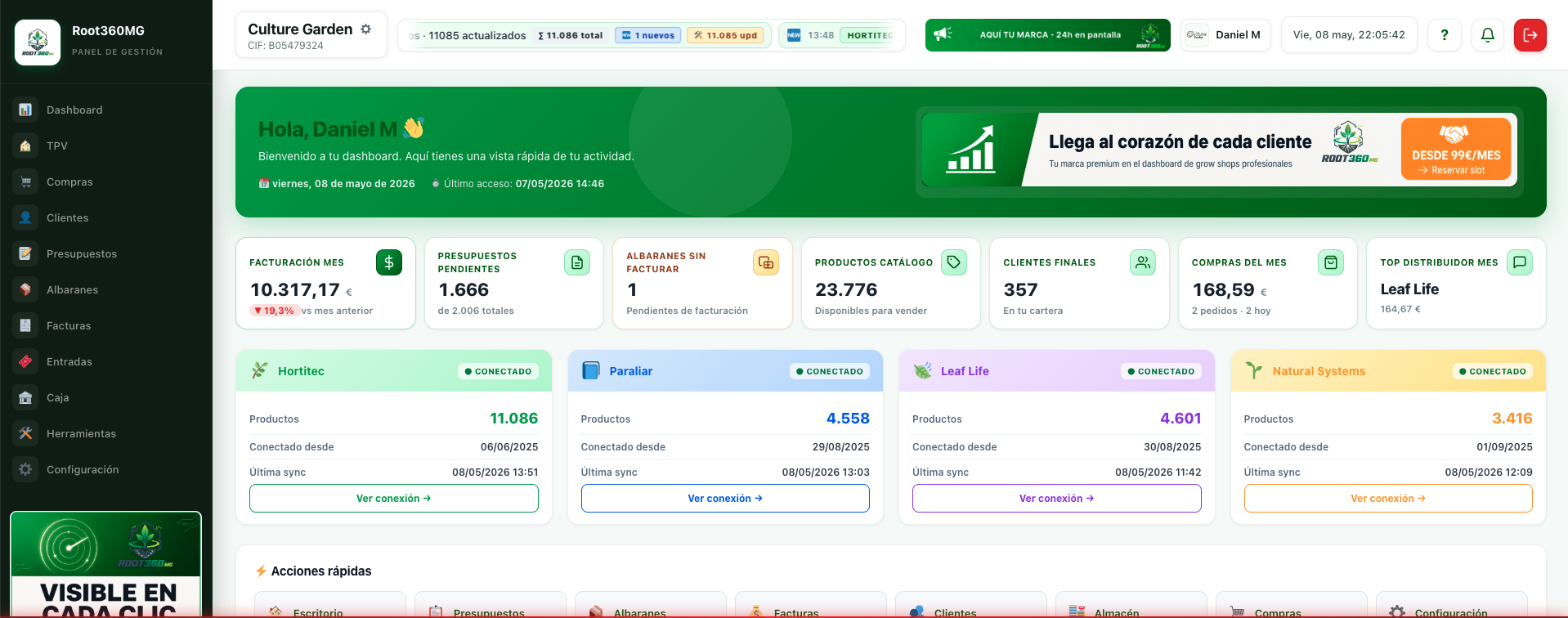Click Ver conexión for Paraliar
The image size is (1568, 618).
pos(725,499)
